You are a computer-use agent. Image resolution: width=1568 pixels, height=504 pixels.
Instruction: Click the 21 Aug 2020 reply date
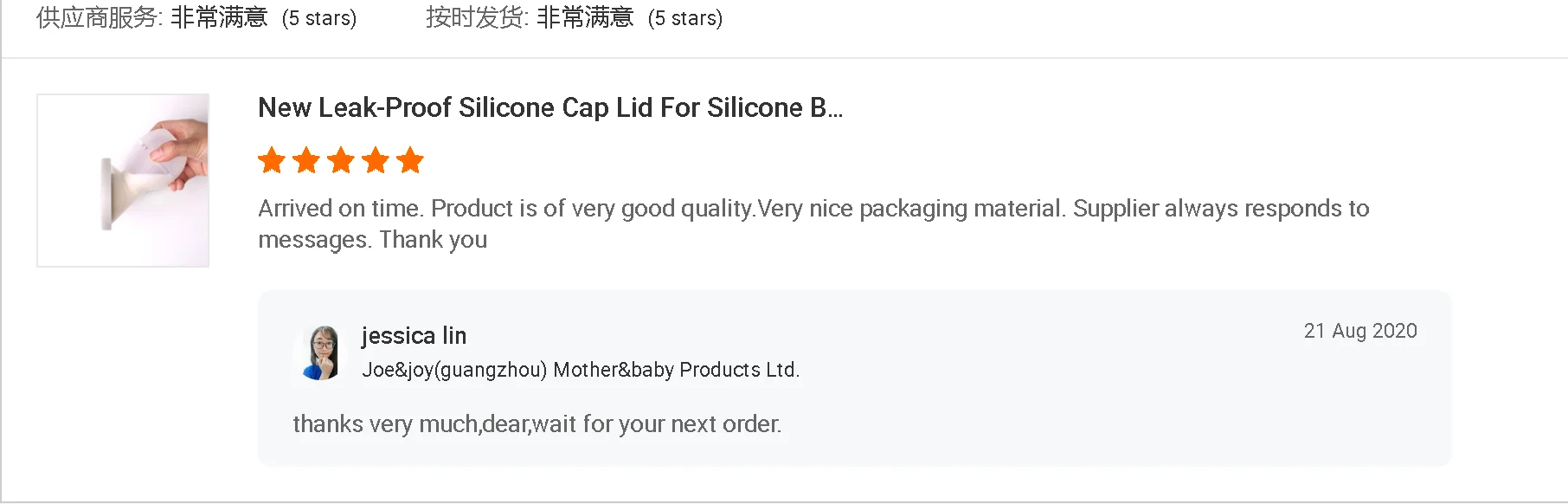click(1359, 331)
